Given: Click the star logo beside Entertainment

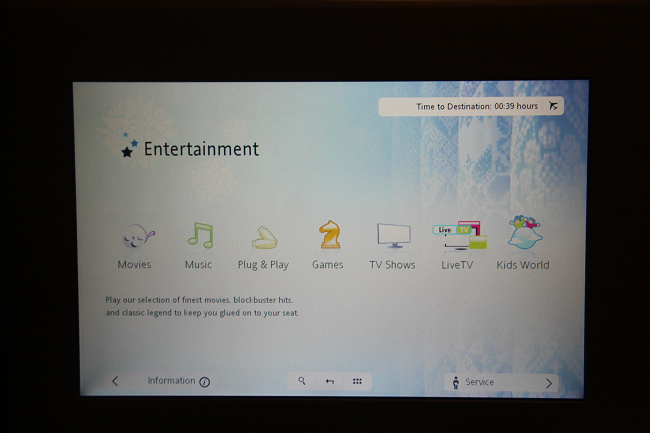Looking at the screenshot, I should pos(129,145).
